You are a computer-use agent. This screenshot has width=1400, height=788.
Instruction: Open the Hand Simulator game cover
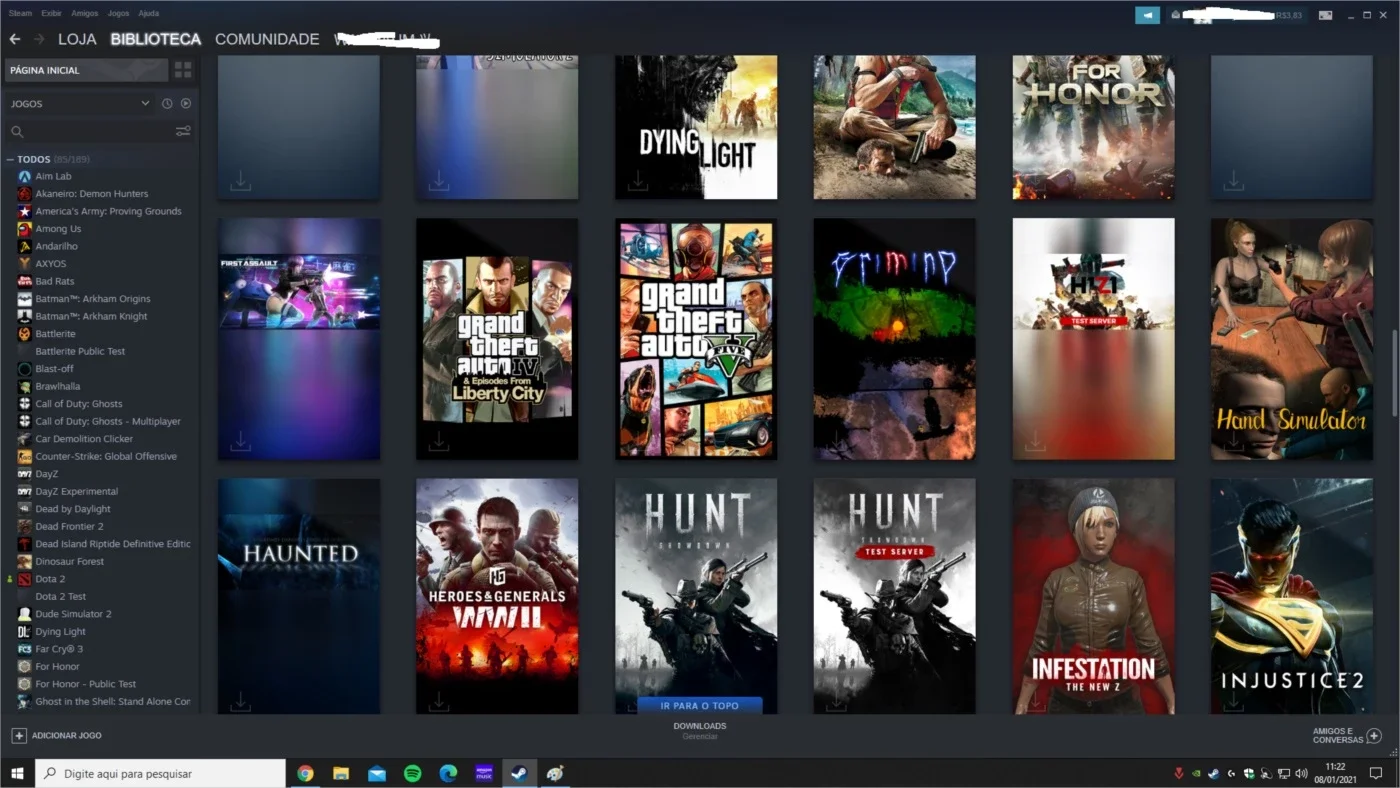click(1291, 339)
